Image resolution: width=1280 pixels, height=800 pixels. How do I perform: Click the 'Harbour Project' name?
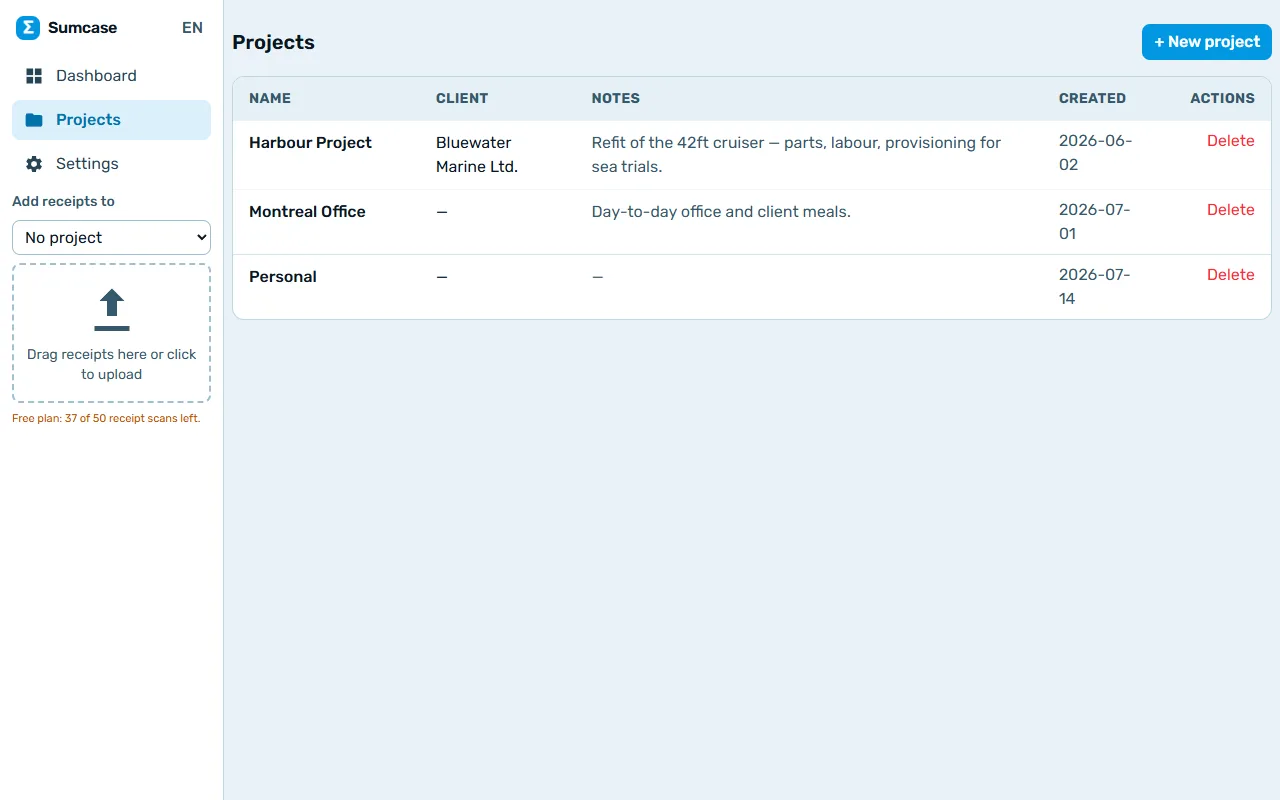point(310,143)
